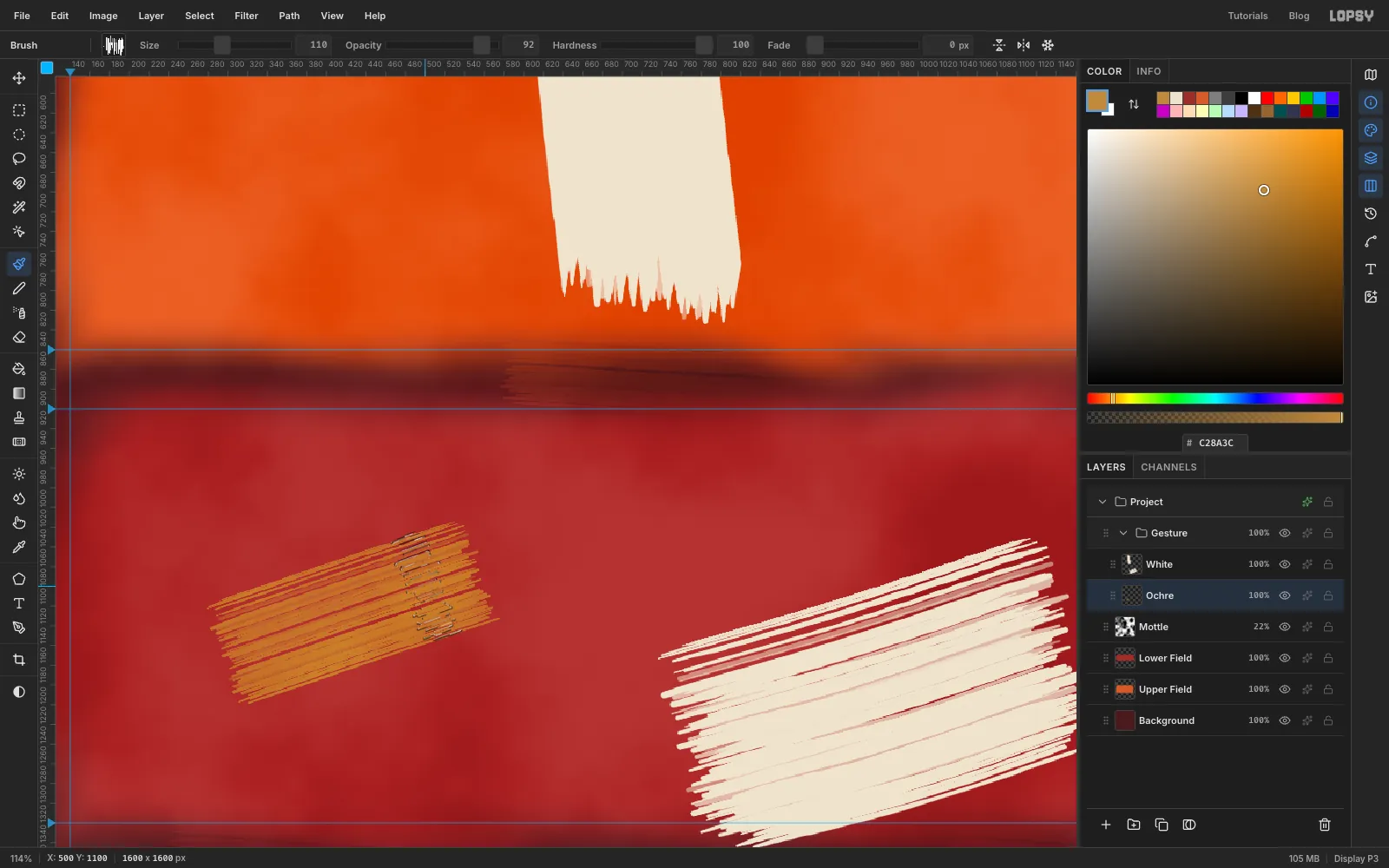
Task: Select the Polygon Shape tool
Action: 19,579
